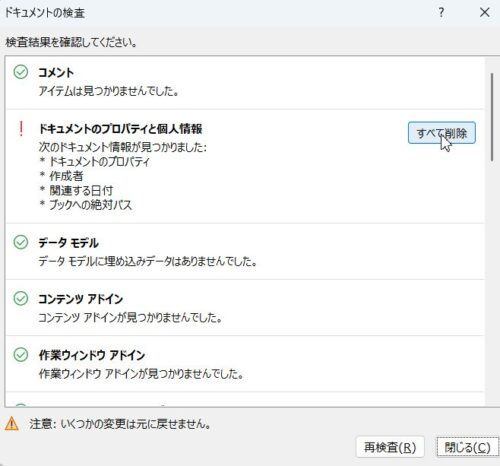Click 作業ウィンドウ アドインが見つかりませんでした text

pos(141,374)
